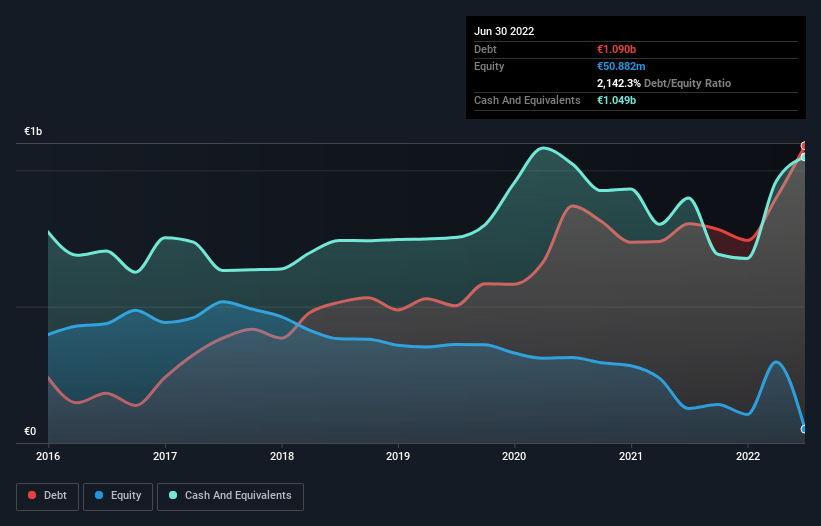Click the 2016 x-axis label
The height and width of the screenshot is (526, 821).
(48, 456)
